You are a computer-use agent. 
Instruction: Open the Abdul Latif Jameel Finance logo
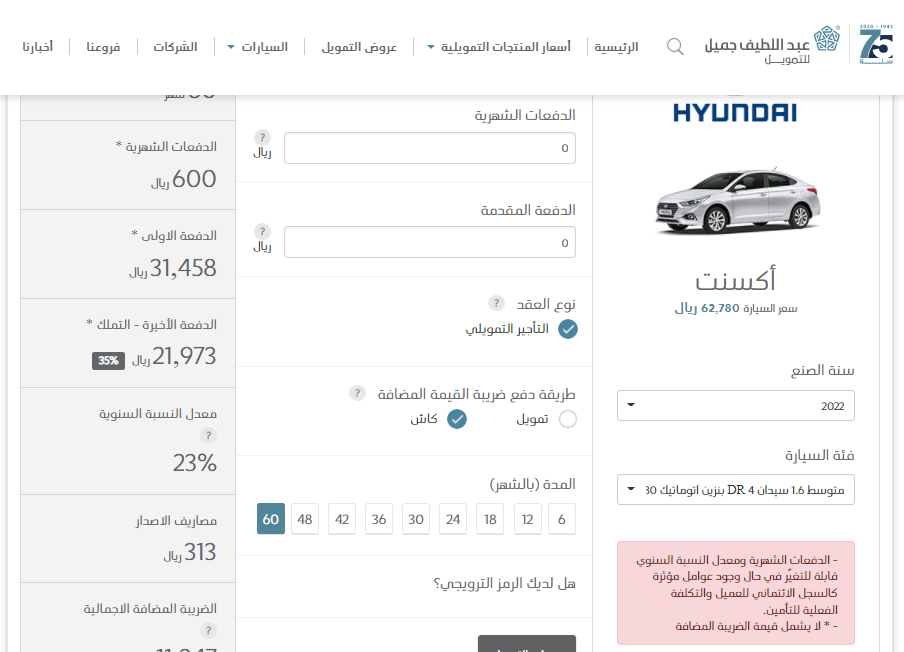772,45
